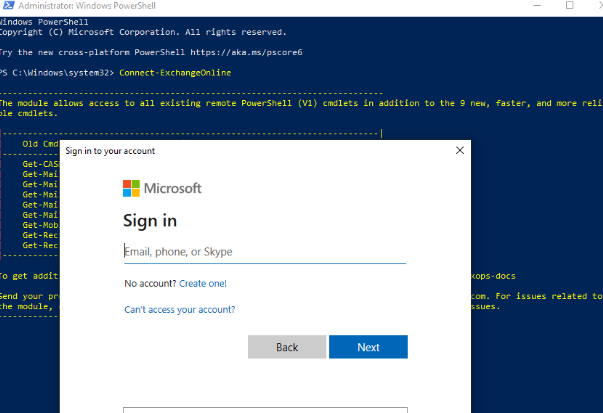Click the Sign in to your account dialog title
The height and width of the screenshot is (413, 603).
110,151
